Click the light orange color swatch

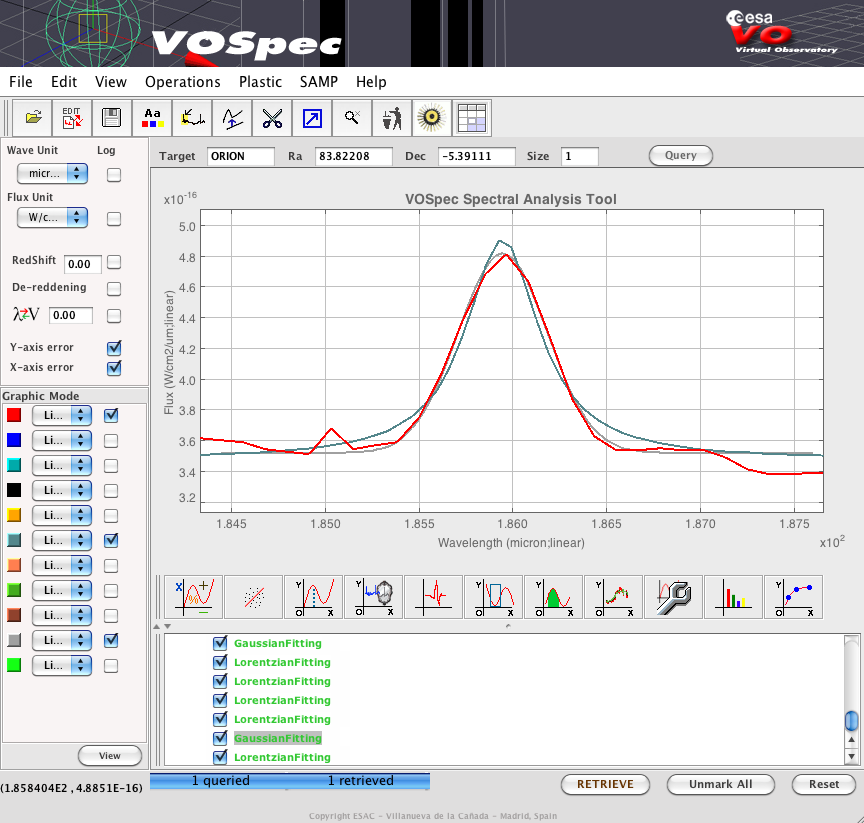pos(14,565)
